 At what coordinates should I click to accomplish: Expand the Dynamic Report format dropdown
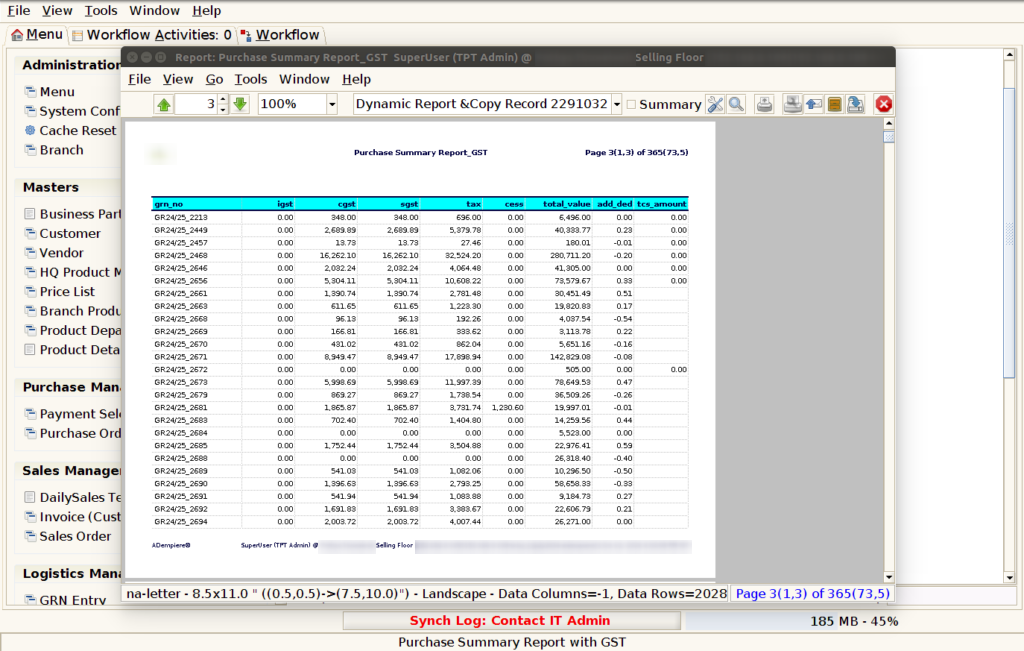(x=616, y=104)
